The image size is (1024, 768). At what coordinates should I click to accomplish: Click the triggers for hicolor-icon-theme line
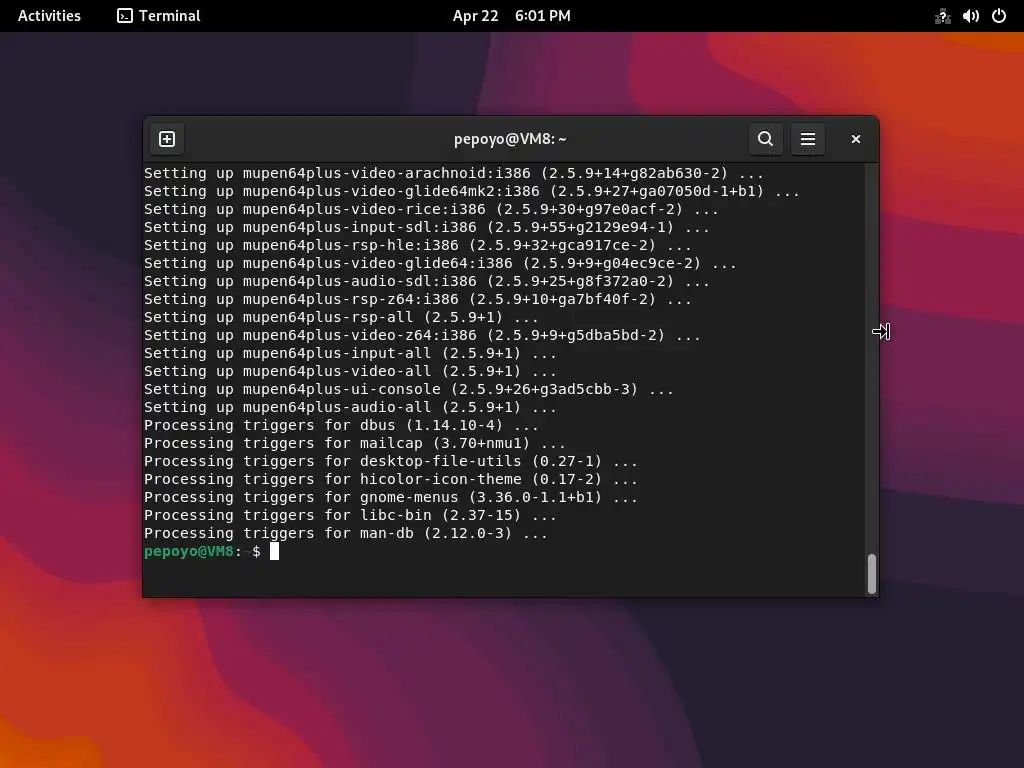pyautogui.click(x=391, y=479)
